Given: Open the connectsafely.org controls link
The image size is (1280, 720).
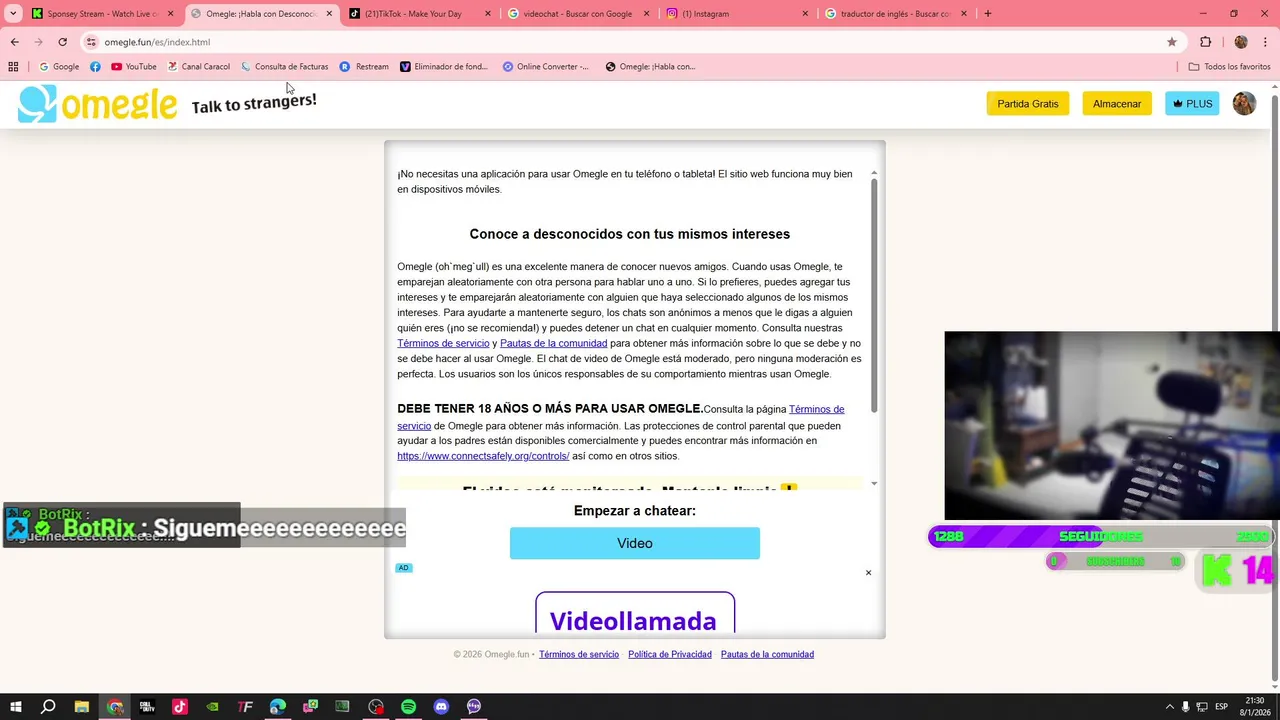Looking at the screenshot, I should (483, 456).
